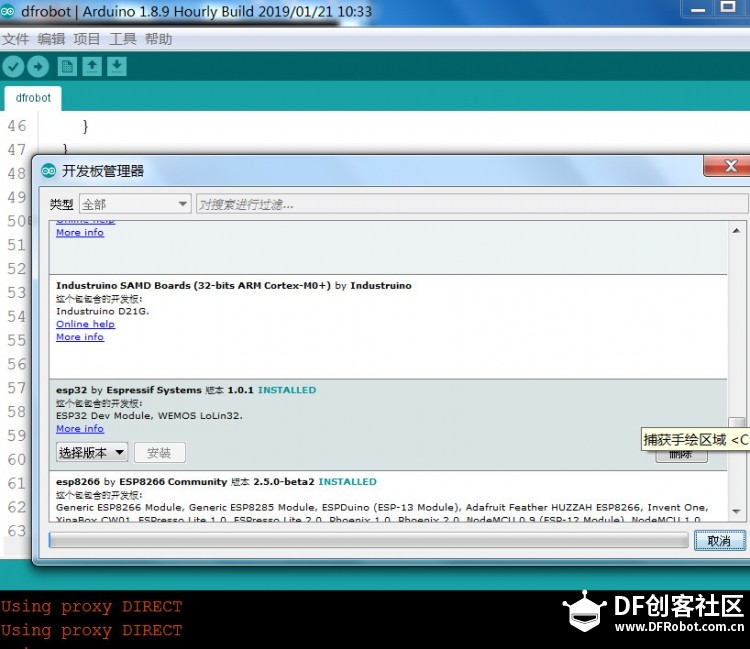Image resolution: width=750 pixels, height=649 pixels.
Task: Select the Industruino SAMD Boards entry
Action: (x=388, y=327)
